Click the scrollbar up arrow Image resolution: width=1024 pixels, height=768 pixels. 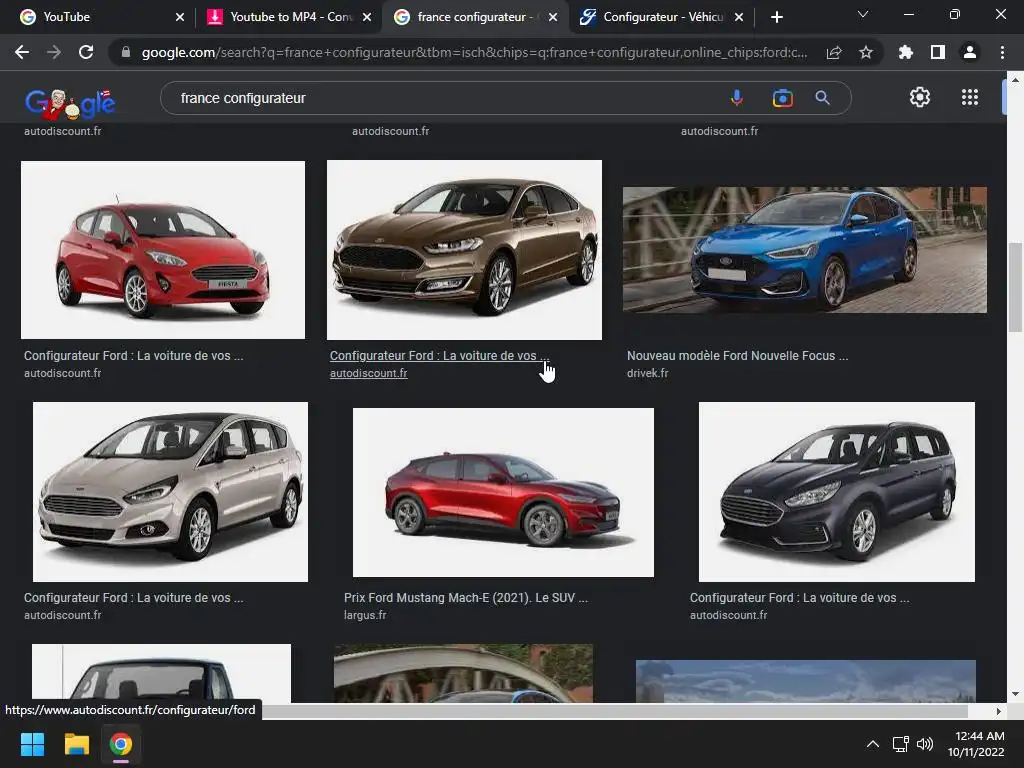(1014, 80)
